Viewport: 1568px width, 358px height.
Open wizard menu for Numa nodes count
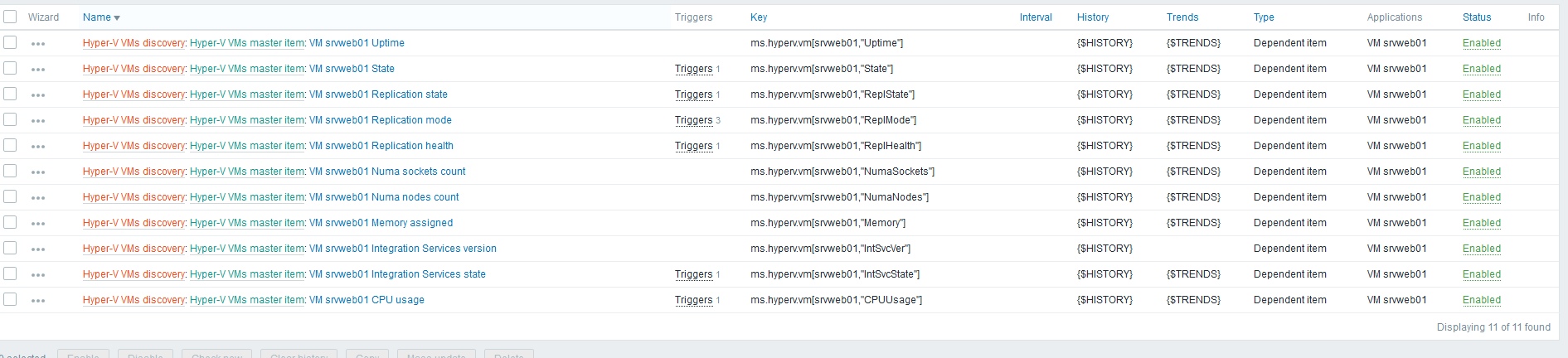point(38,198)
